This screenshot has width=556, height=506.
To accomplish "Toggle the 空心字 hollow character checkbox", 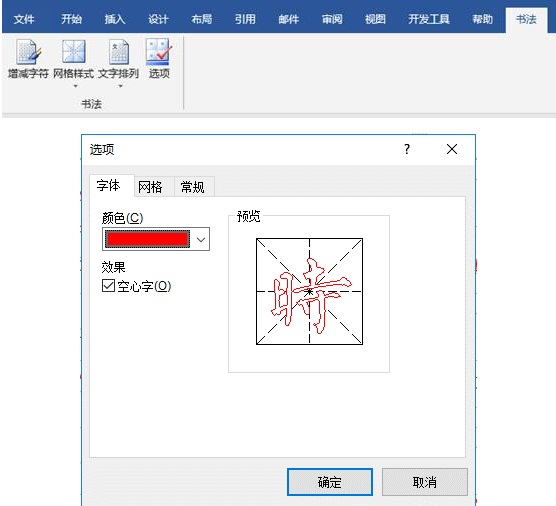I will click(x=108, y=285).
